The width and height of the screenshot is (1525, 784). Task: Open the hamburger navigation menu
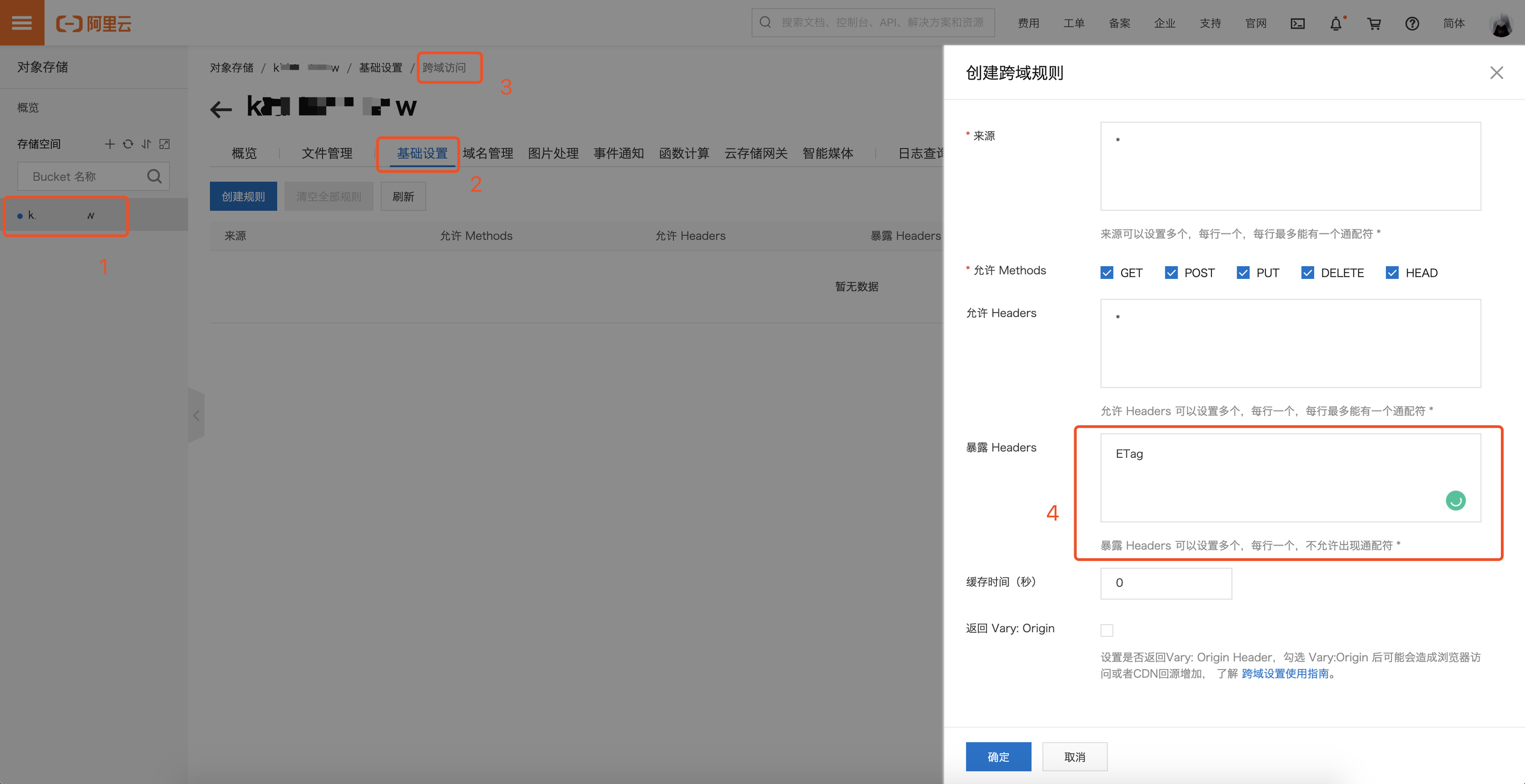click(22, 23)
